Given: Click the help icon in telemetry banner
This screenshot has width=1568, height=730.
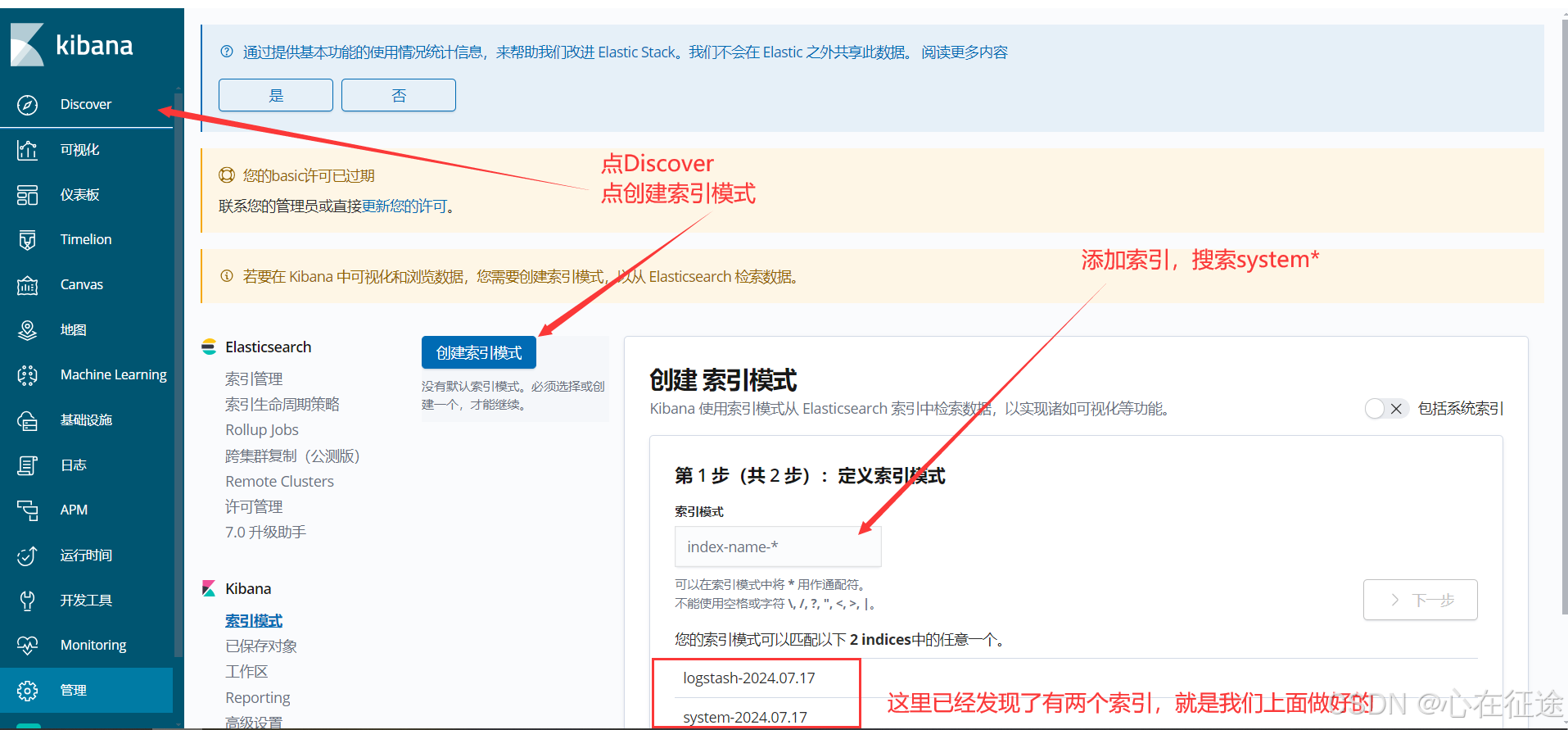Looking at the screenshot, I should click(x=227, y=52).
